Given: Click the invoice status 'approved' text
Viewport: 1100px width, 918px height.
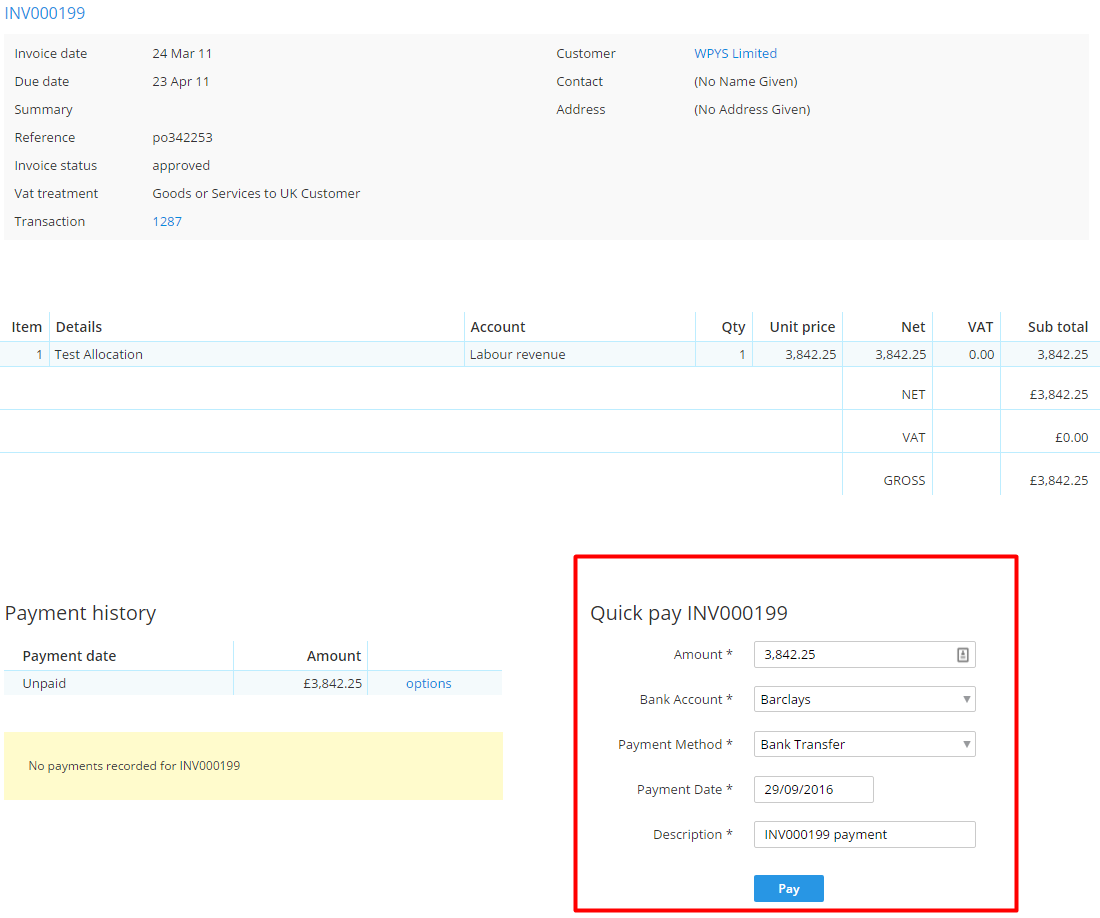Looking at the screenshot, I should point(181,166).
